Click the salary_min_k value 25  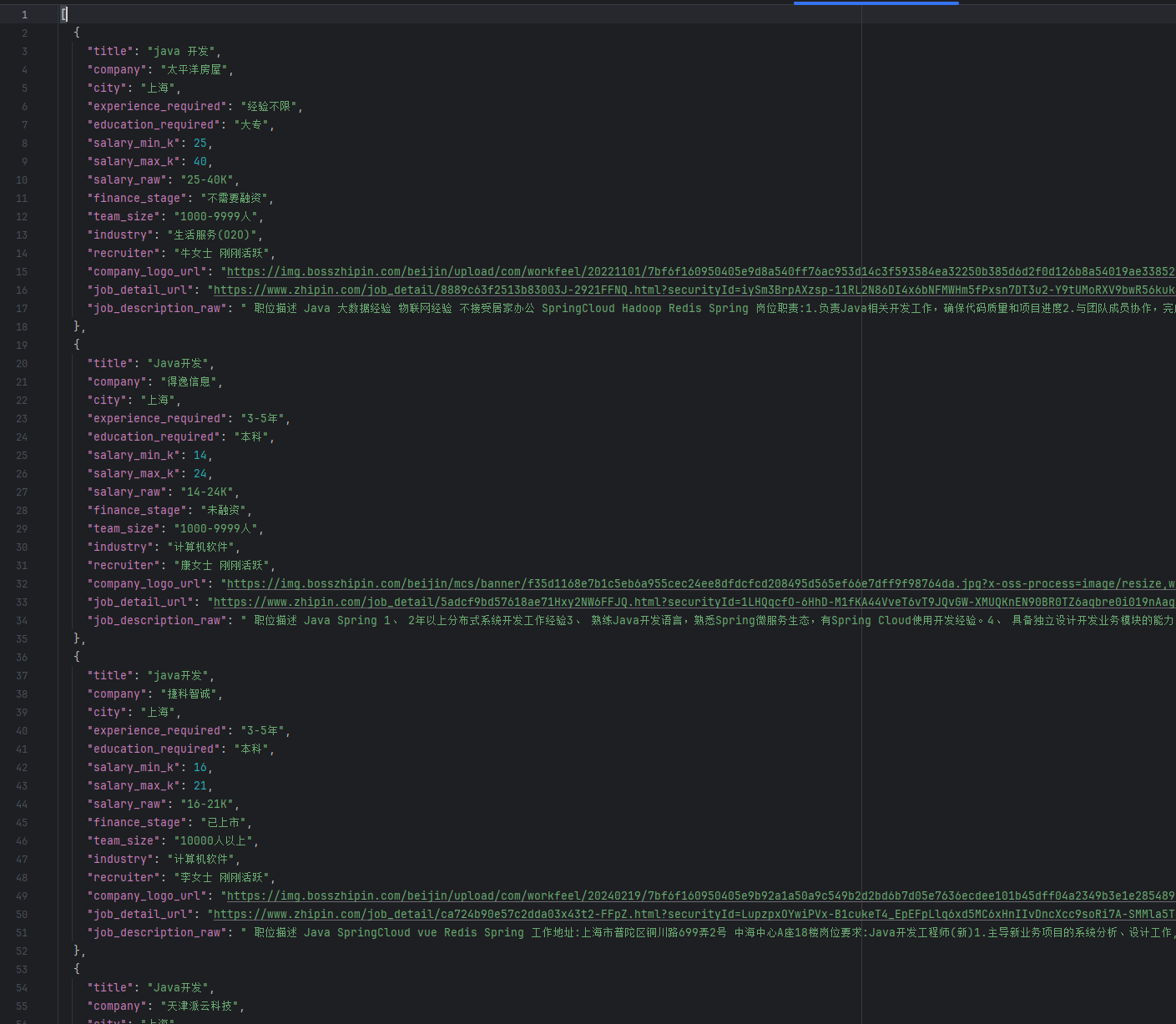click(x=200, y=143)
